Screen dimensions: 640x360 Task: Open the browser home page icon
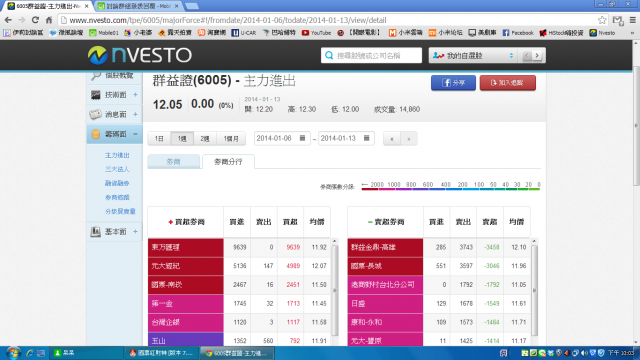49,20
